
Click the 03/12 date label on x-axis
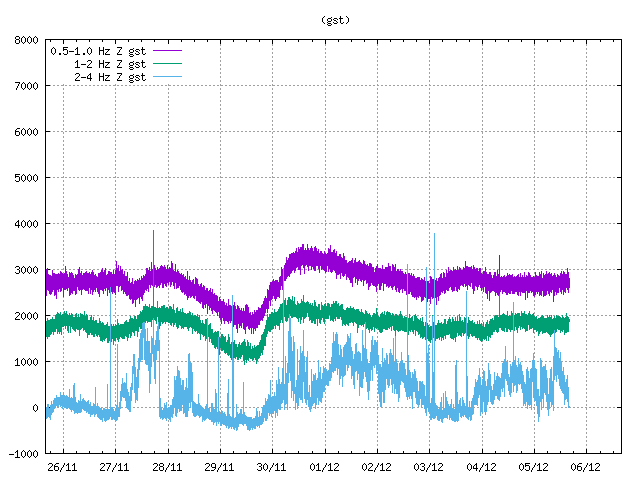(429, 467)
